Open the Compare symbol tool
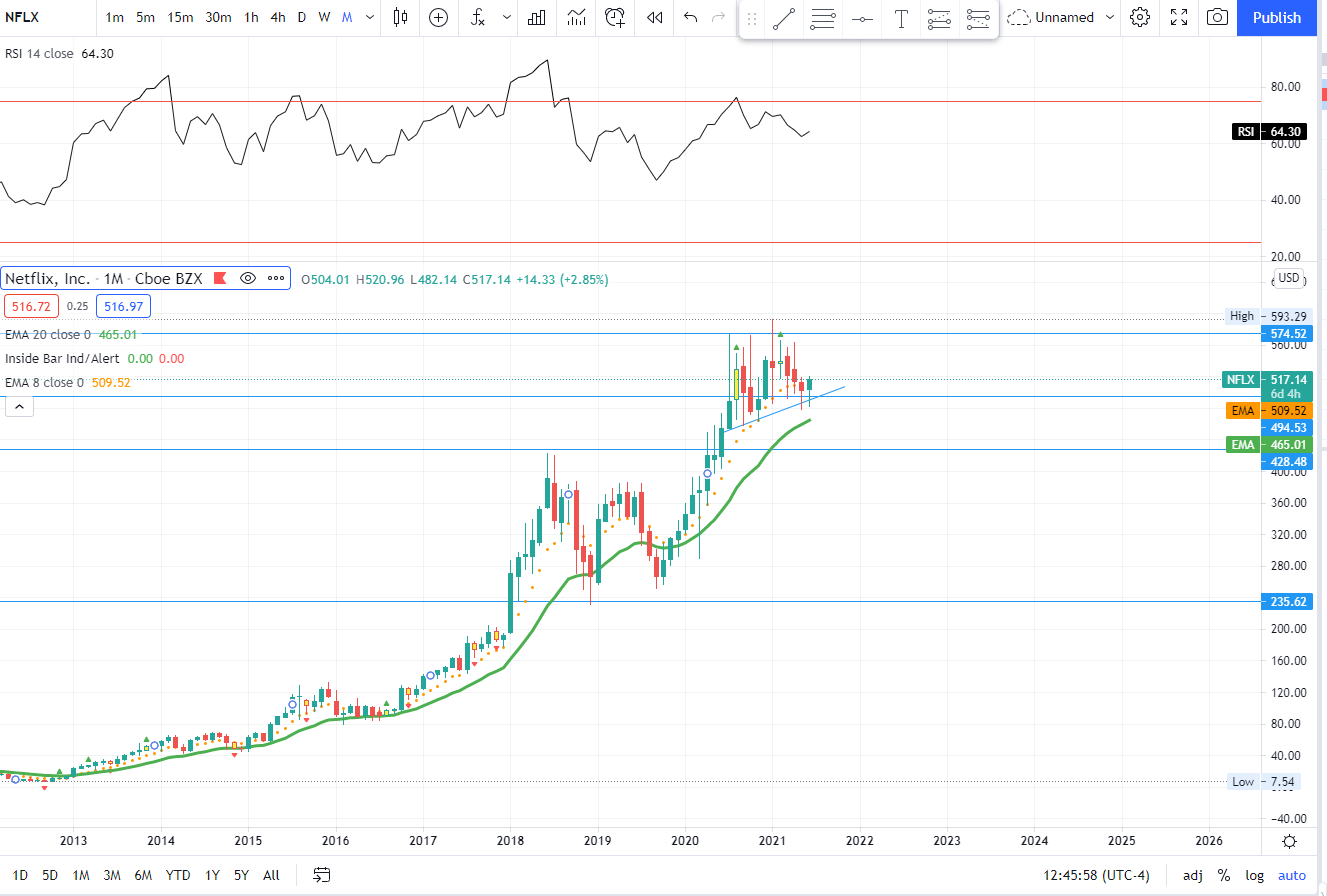This screenshot has width=1327, height=896. pyautogui.click(x=438, y=18)
